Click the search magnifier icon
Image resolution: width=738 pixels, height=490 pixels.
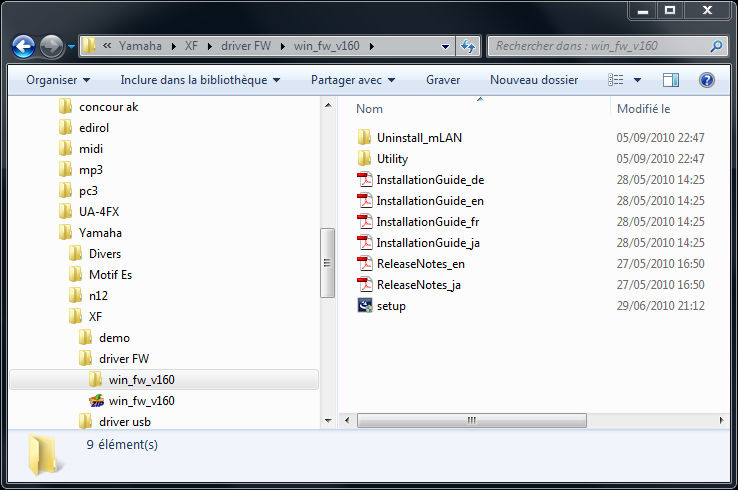(716, 46)
